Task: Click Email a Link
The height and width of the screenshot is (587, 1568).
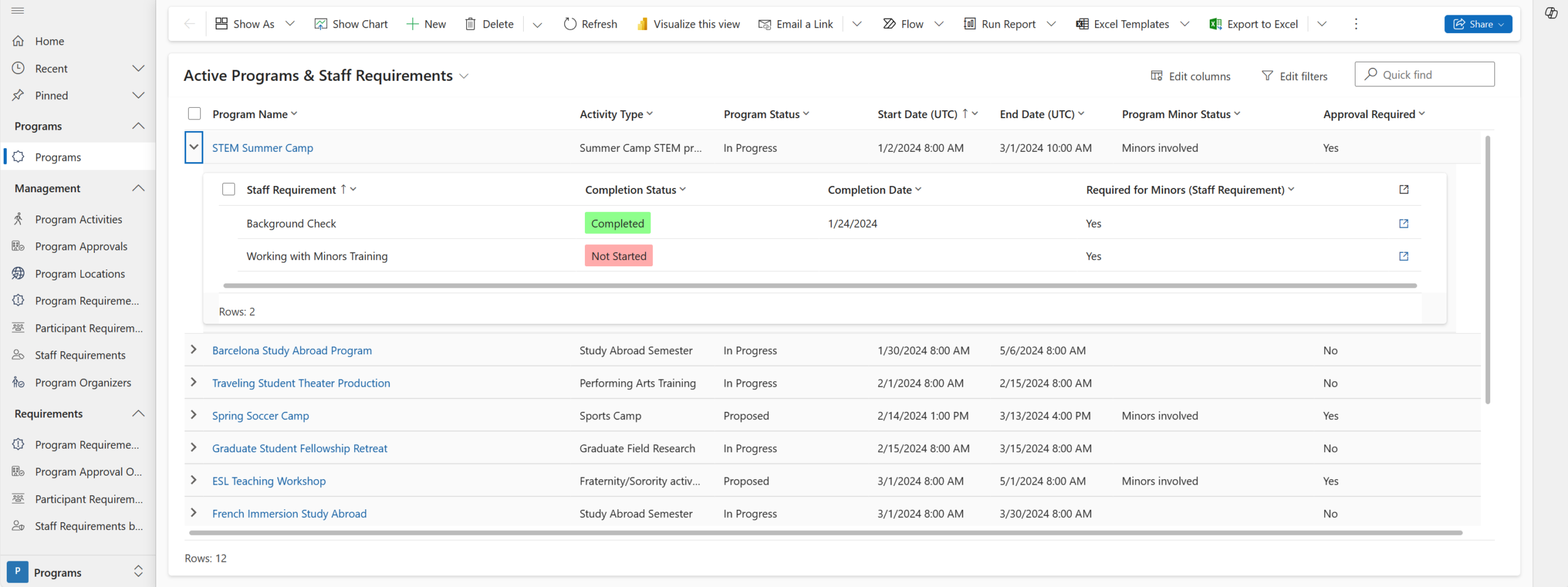Action: [796, 24]
